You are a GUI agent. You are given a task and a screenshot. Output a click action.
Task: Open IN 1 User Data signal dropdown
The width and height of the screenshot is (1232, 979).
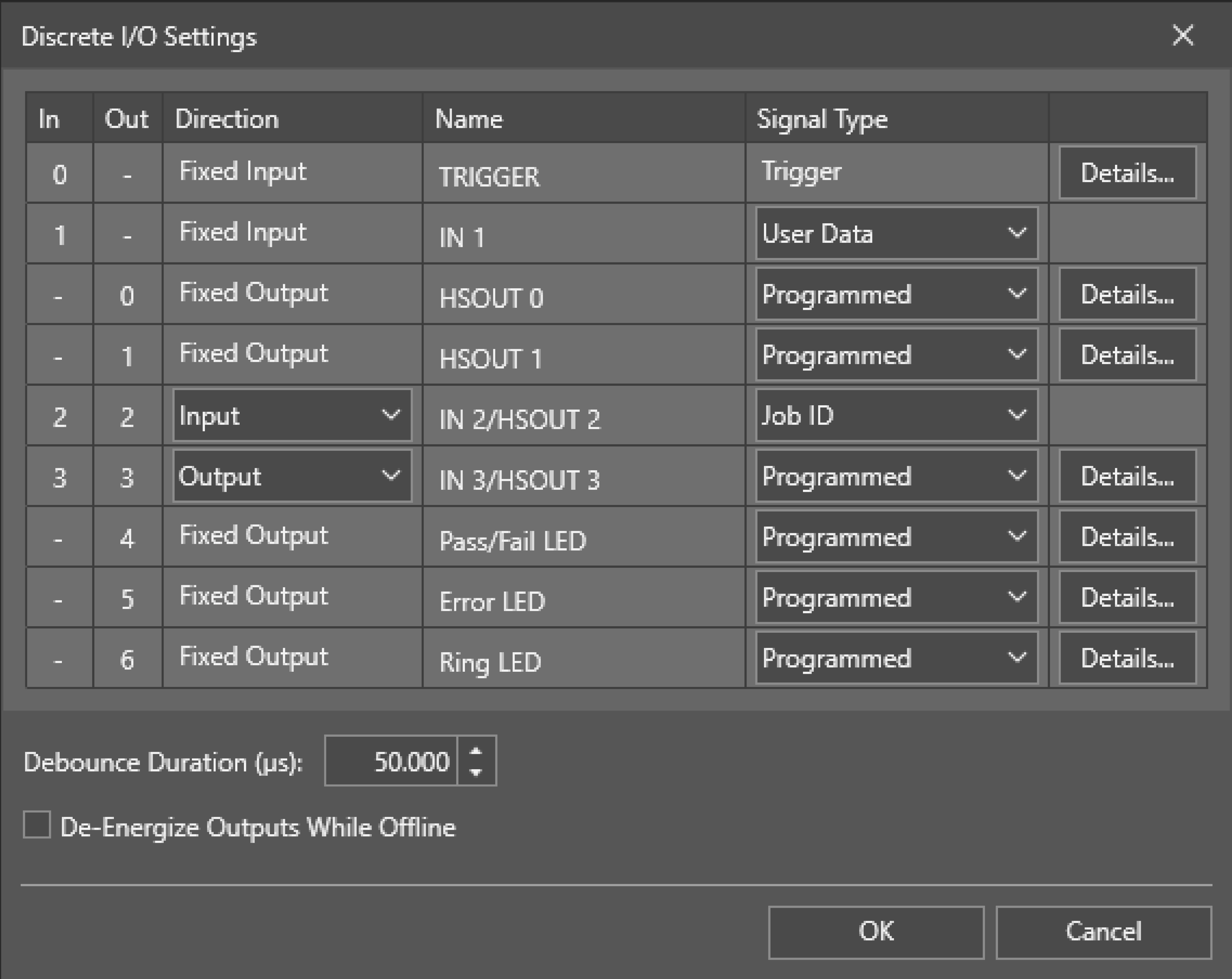[896, 234]
